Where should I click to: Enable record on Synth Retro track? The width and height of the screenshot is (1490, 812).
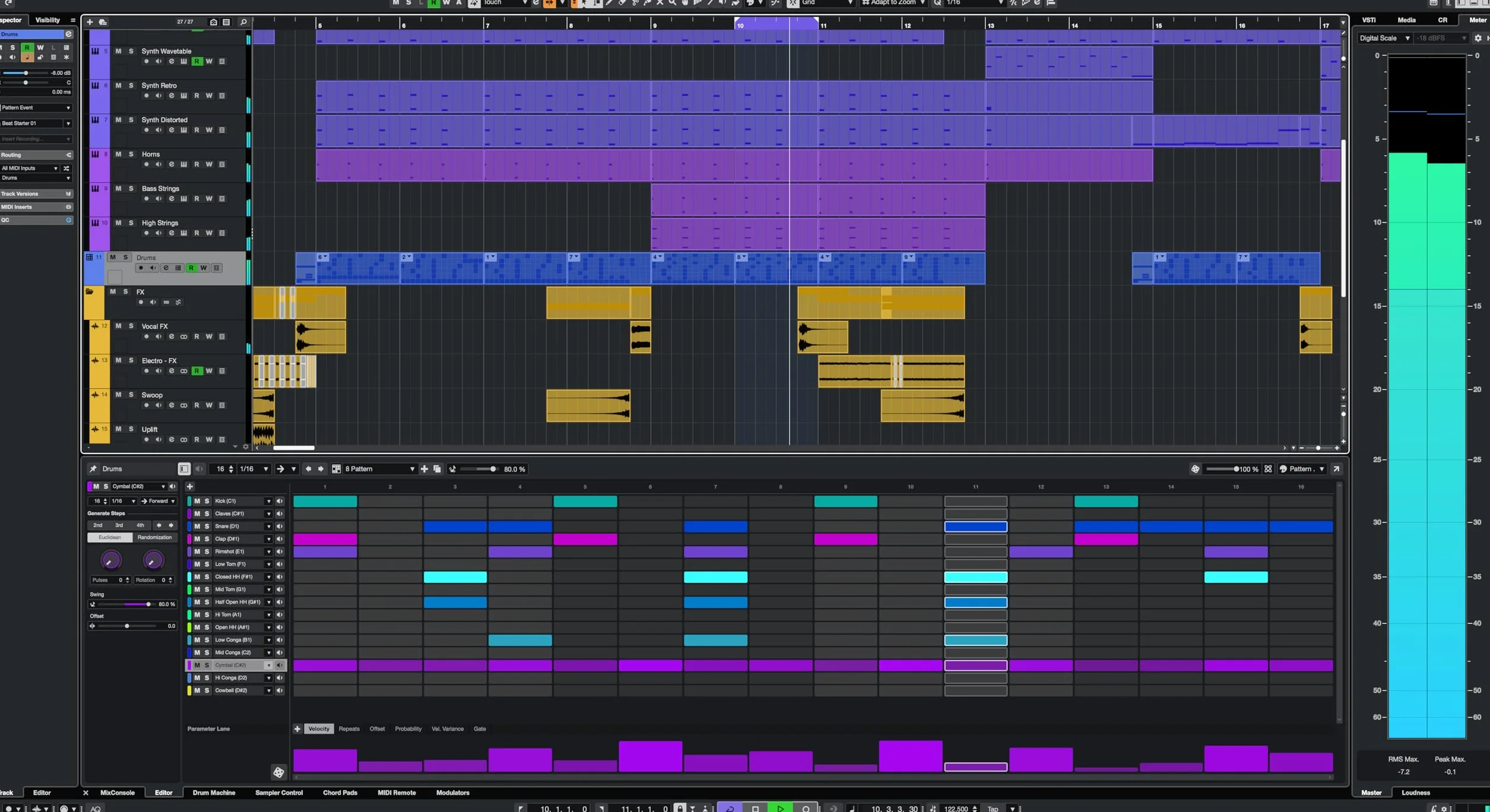click(x=147, y=96)
